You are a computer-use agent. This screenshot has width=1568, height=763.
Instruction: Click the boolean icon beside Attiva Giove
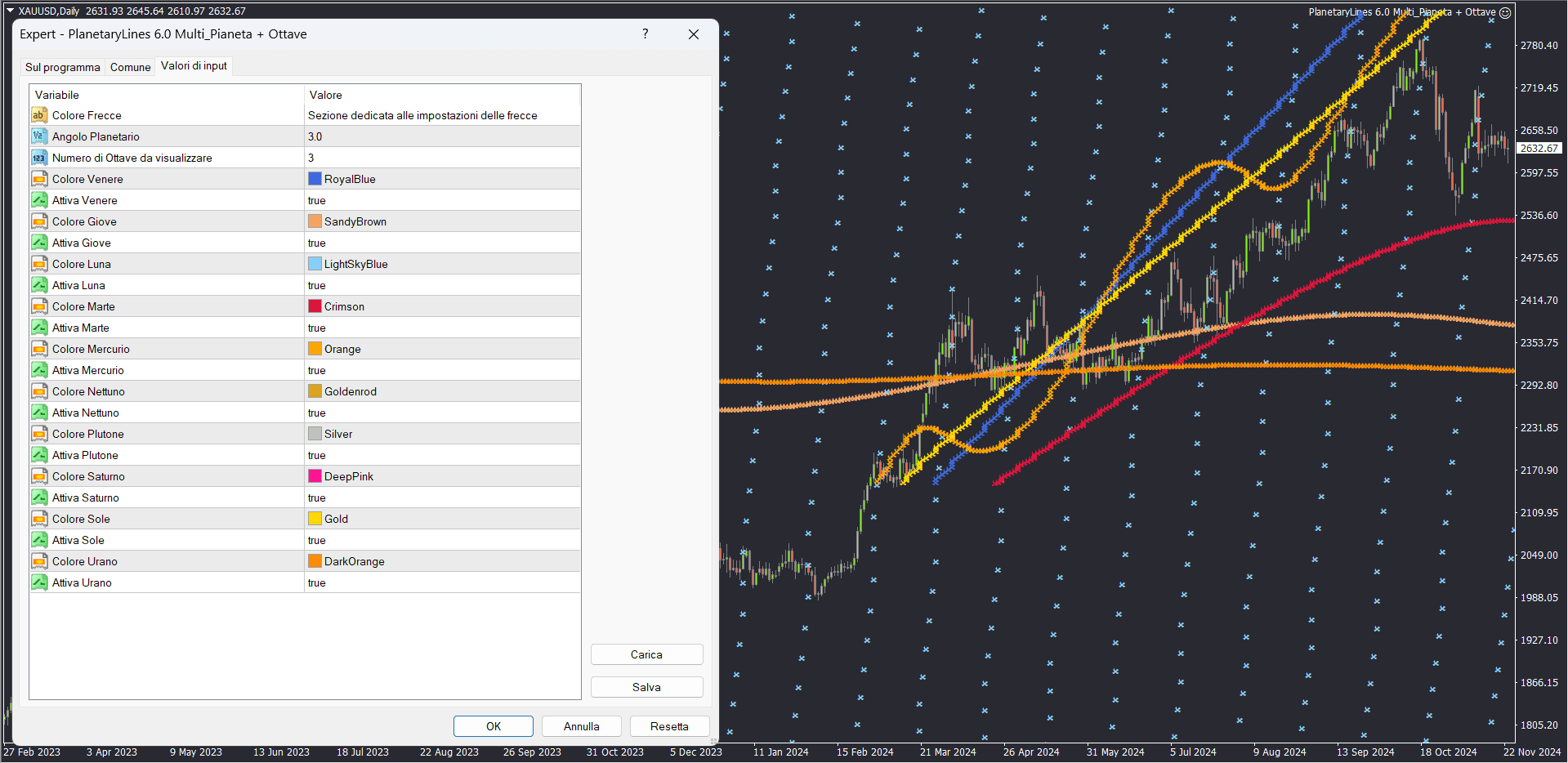pyautogui.click(x=39, y=243)
